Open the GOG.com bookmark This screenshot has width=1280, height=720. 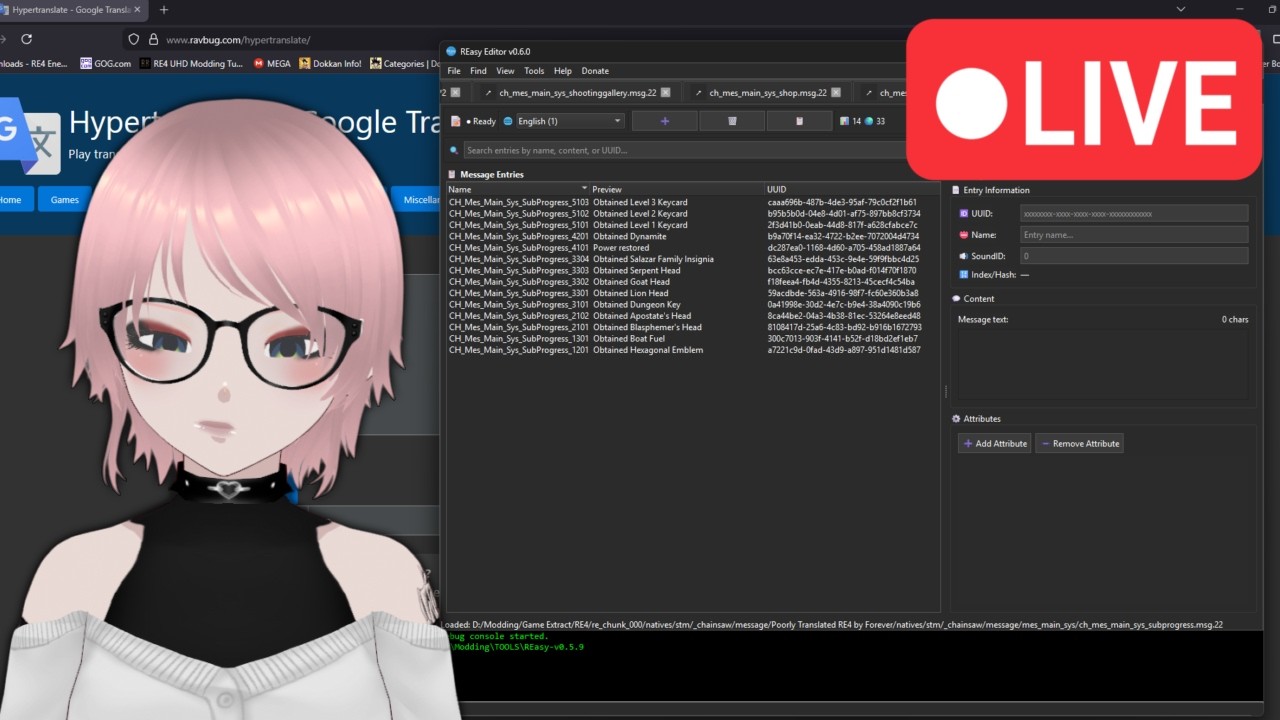tap(105, 63)
